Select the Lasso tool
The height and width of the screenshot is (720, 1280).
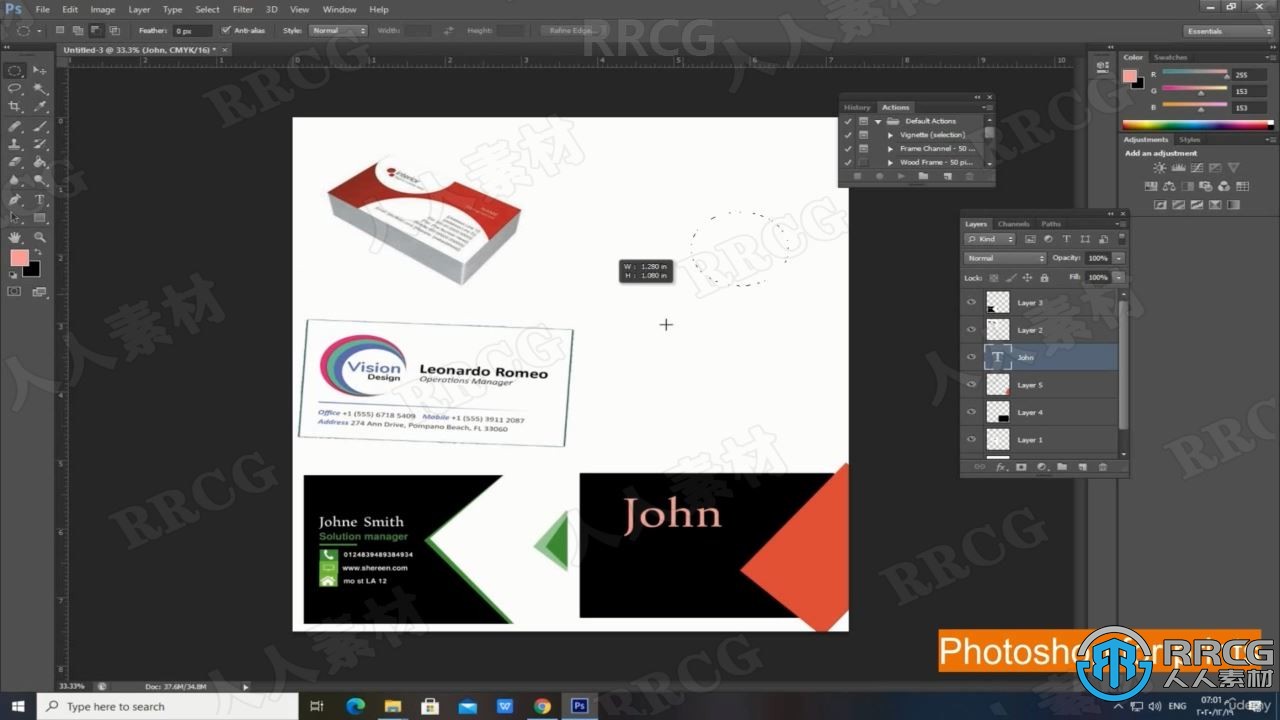click(15, 89)
